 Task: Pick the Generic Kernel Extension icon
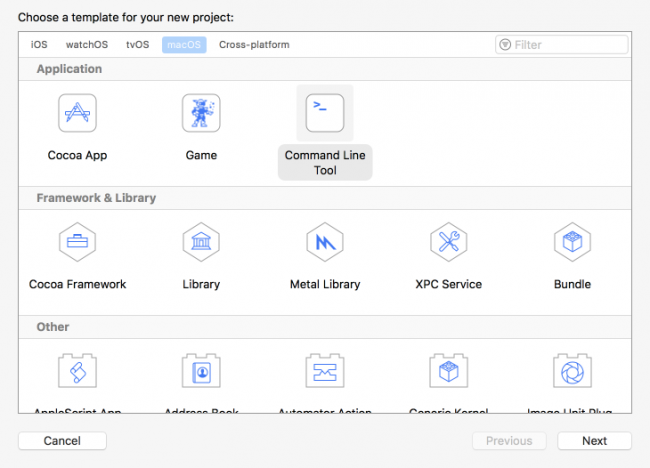tap(449, 371)
